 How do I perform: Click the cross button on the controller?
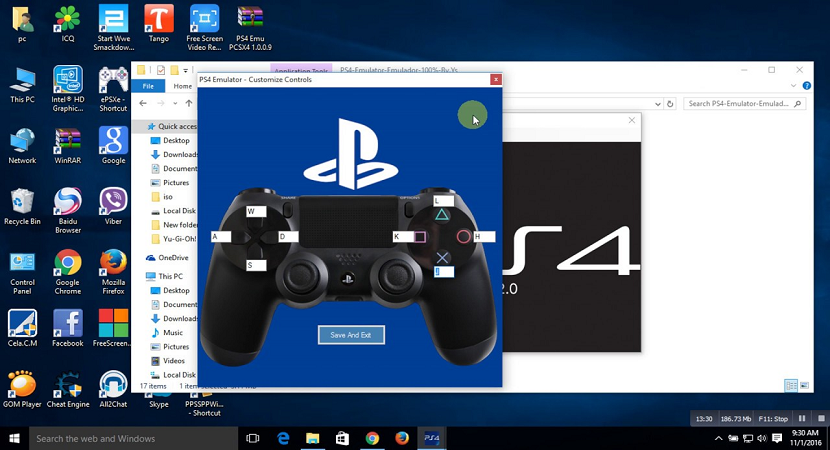[443, 258]
